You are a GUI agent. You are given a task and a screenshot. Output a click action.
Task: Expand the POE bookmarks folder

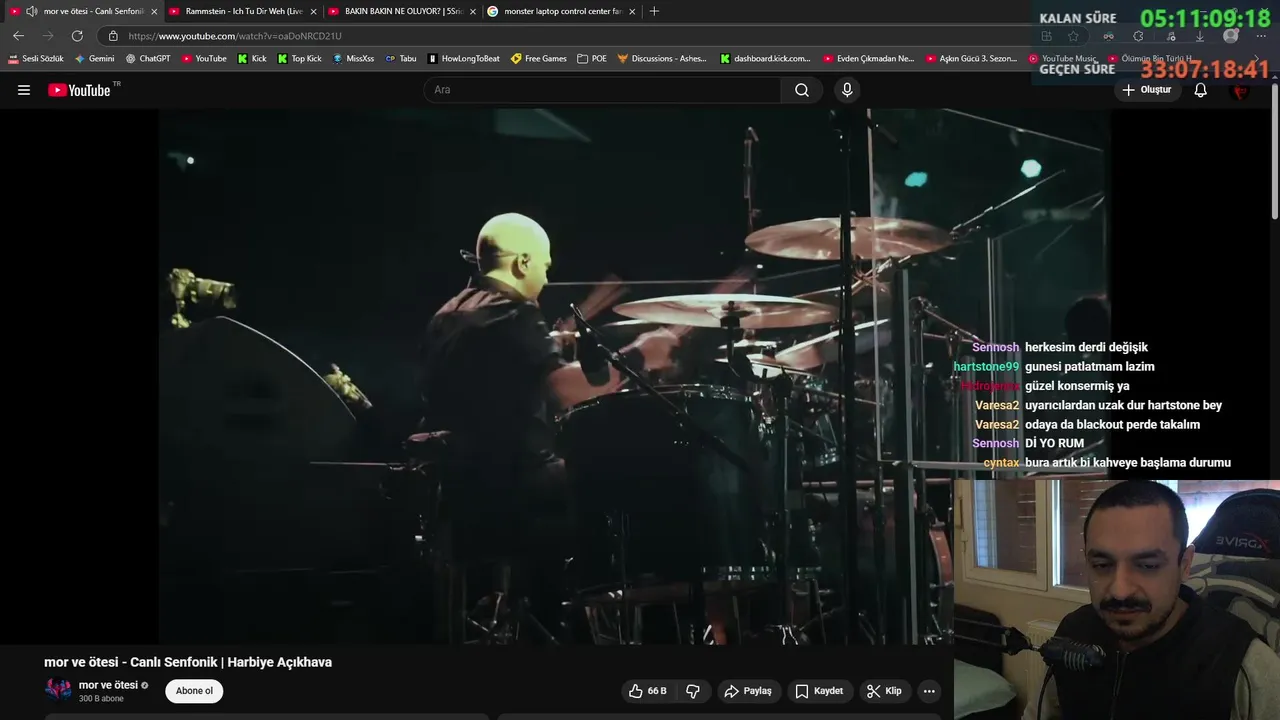pyautogui.click(x=592, y=59)
